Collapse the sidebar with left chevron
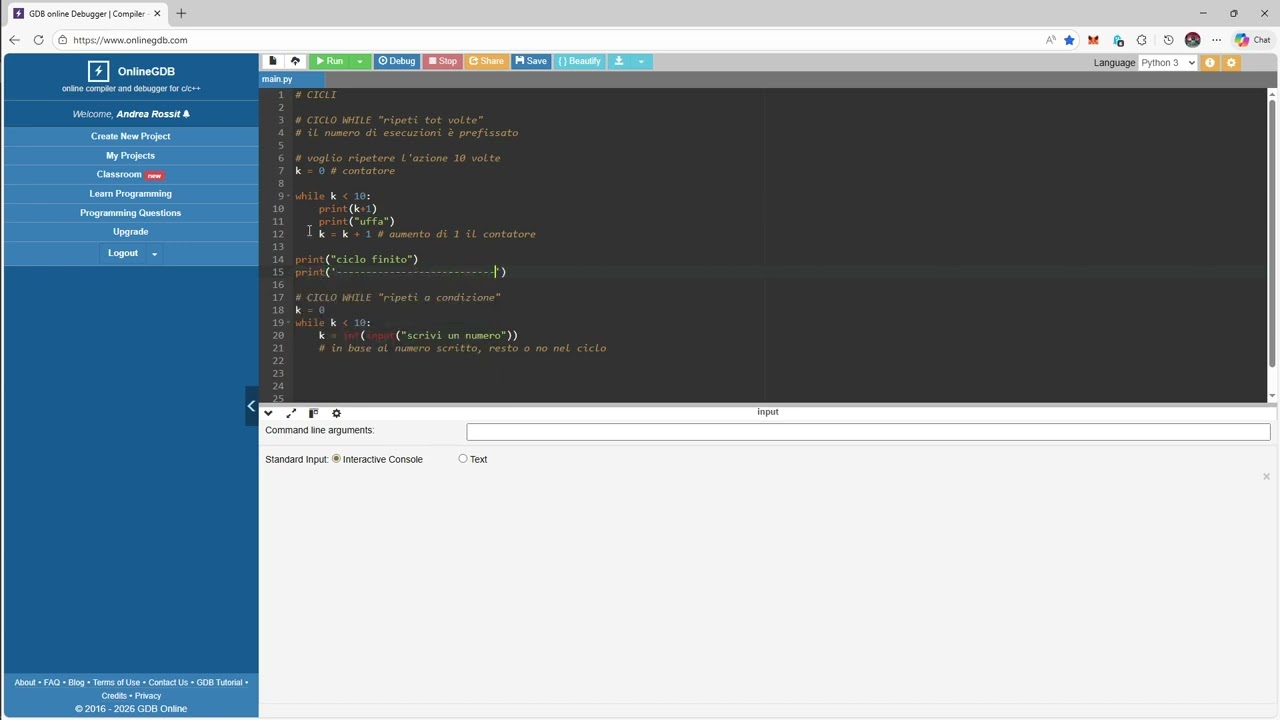The width and height of the screenshot is (1280, 720). [x=251, y=405]
